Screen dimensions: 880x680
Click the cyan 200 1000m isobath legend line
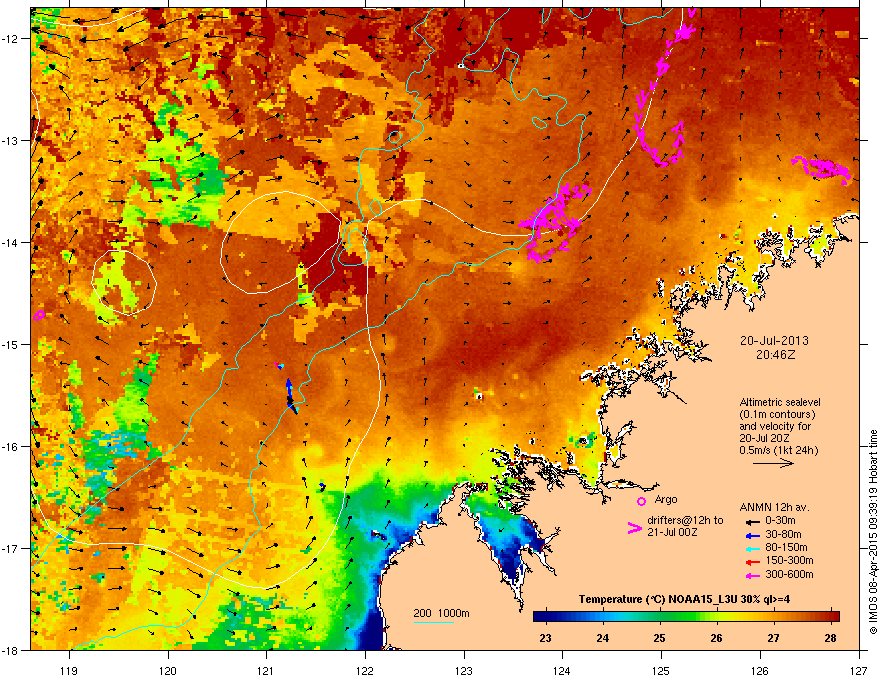[x=433, y=622]
